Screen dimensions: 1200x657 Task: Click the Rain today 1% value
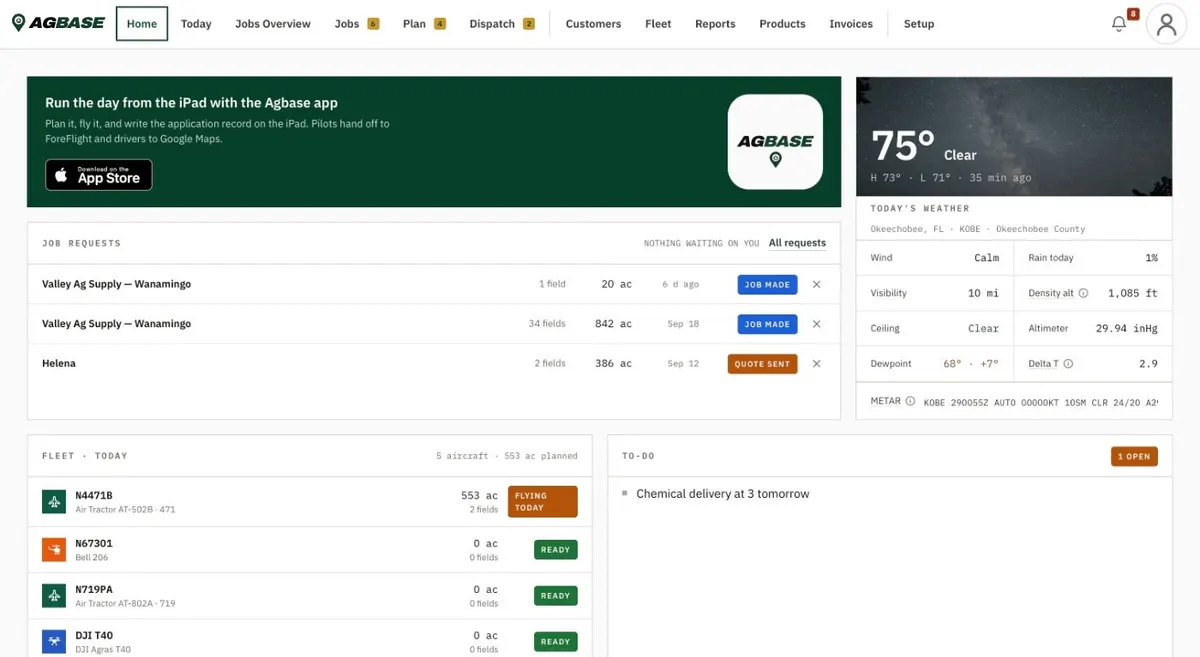point(1151,258)
